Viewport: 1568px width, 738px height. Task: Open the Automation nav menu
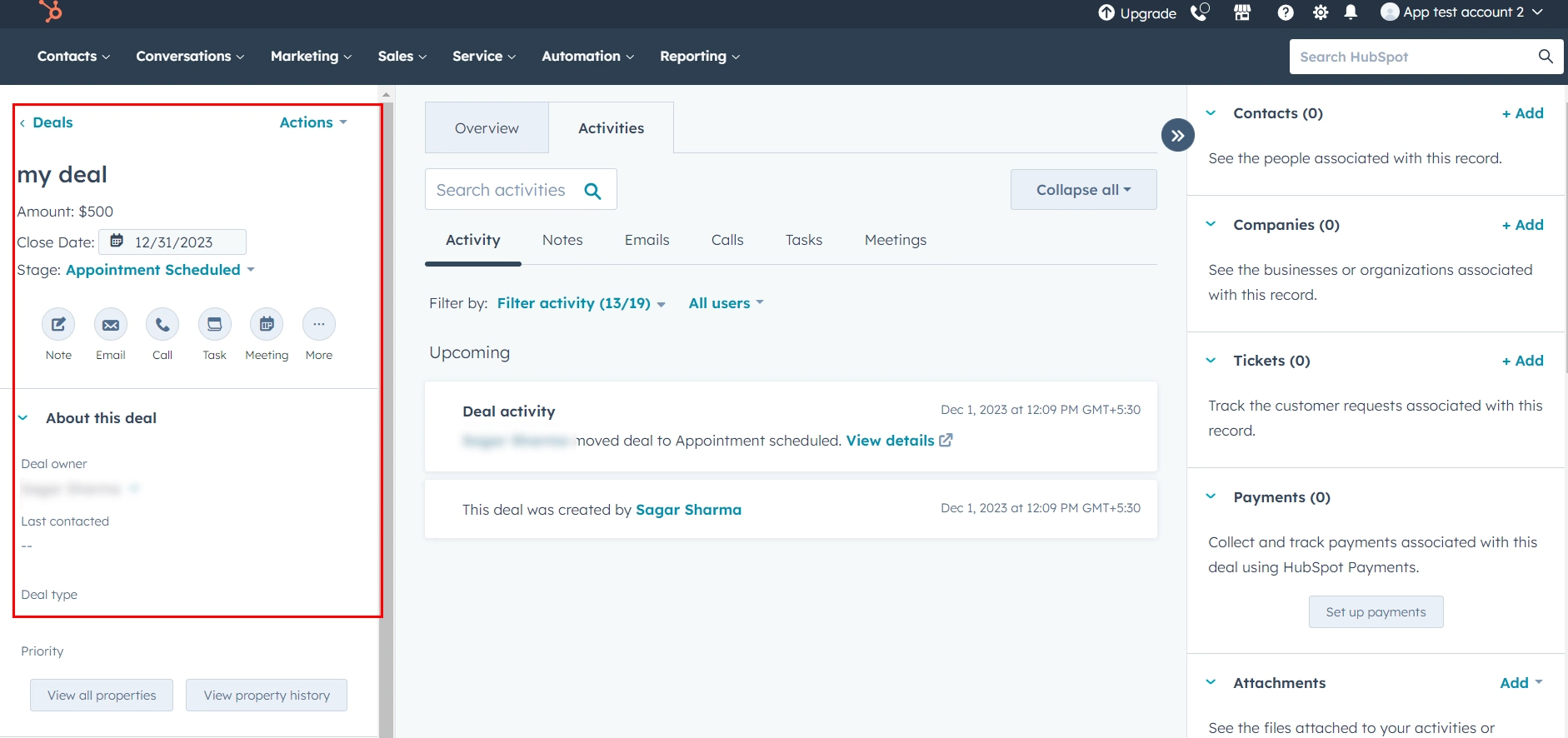588,57
